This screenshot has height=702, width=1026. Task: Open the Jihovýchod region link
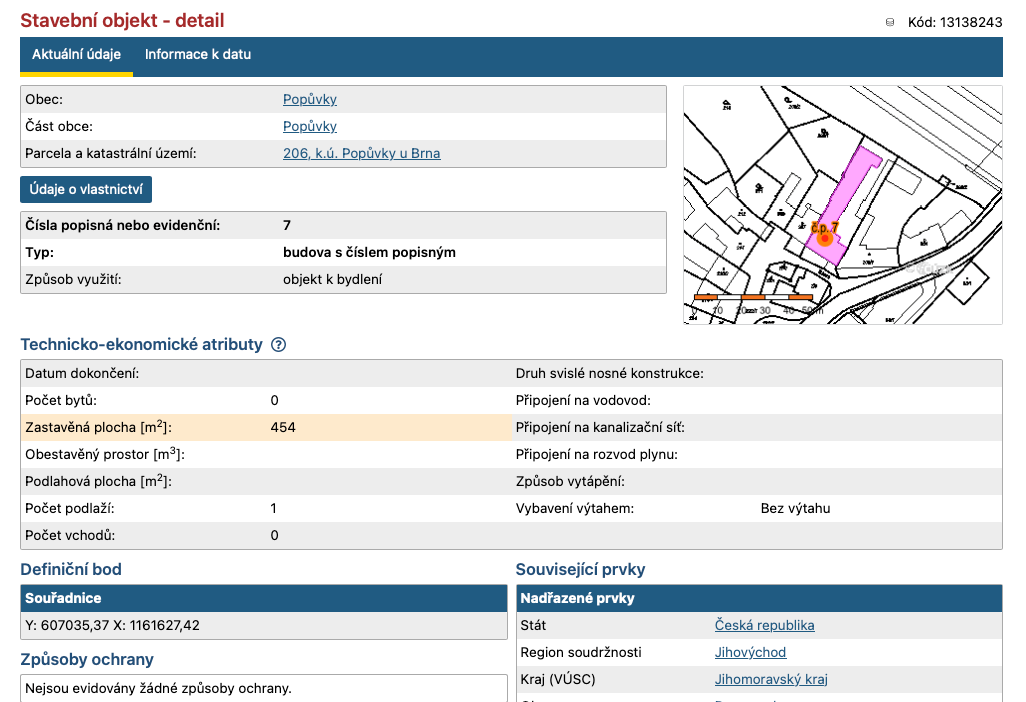point(750,652)
